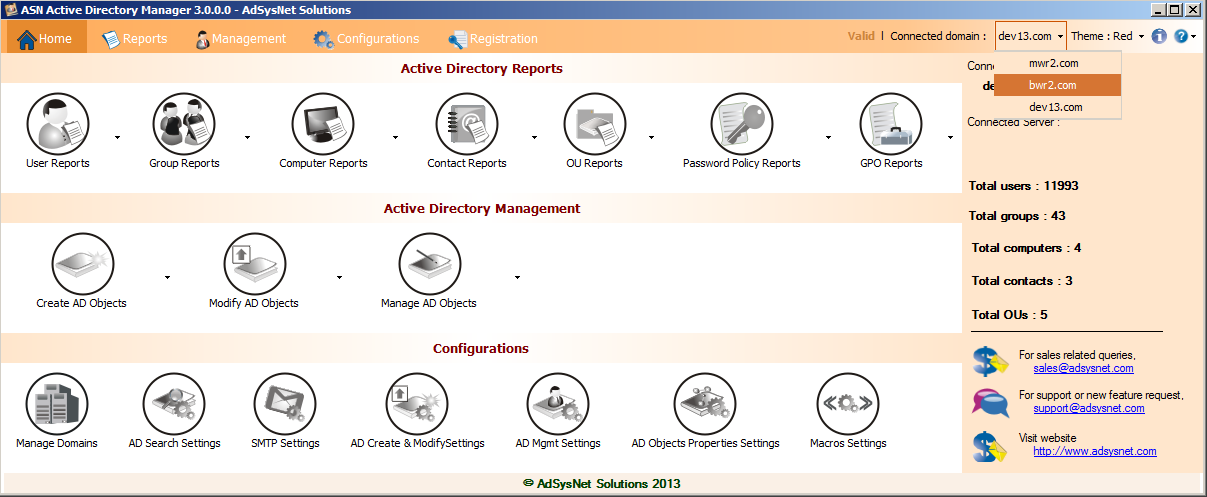The height and width of the screenshot is (497, 1207).
Task: Click the Valid license status text
Action: [x=861, y=36]
